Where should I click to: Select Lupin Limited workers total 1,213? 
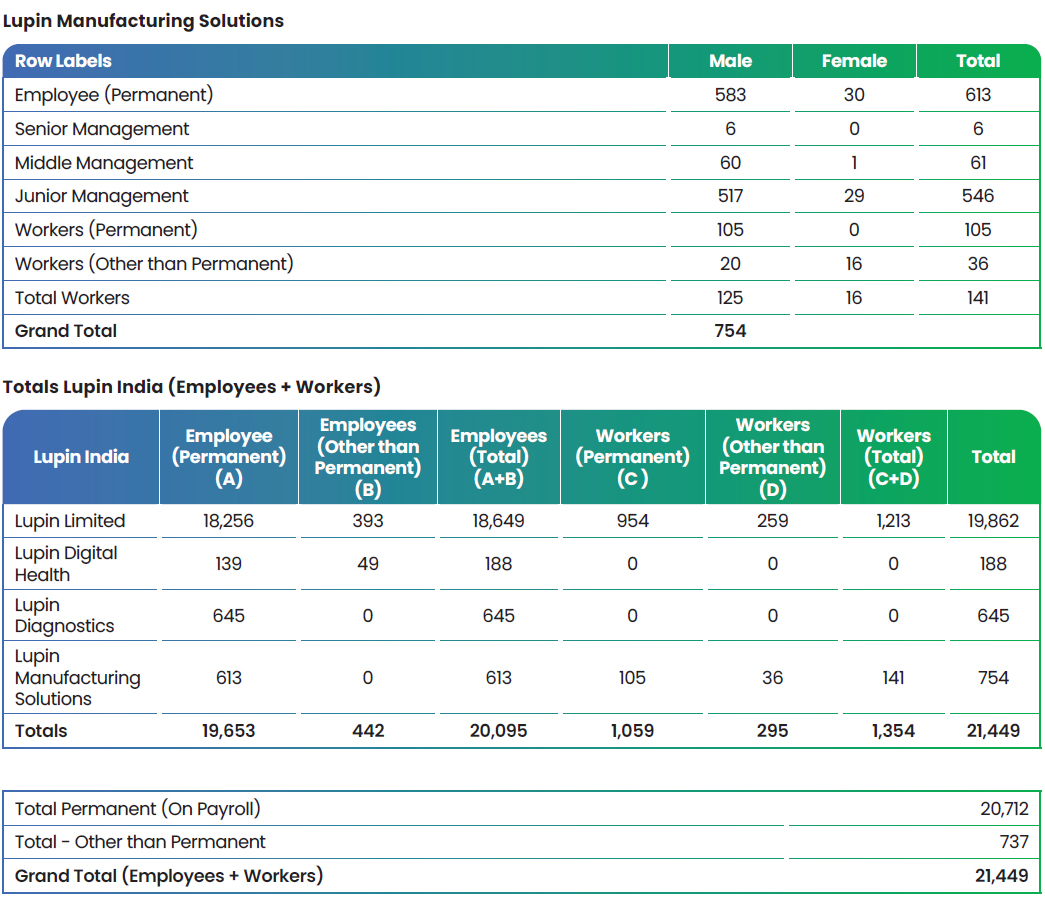(894, 521)
